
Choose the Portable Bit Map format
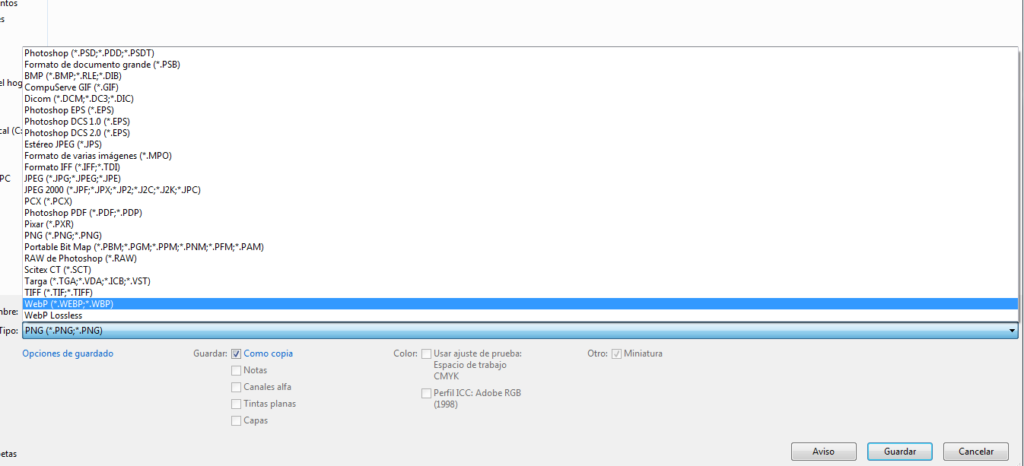pos(520,247)
